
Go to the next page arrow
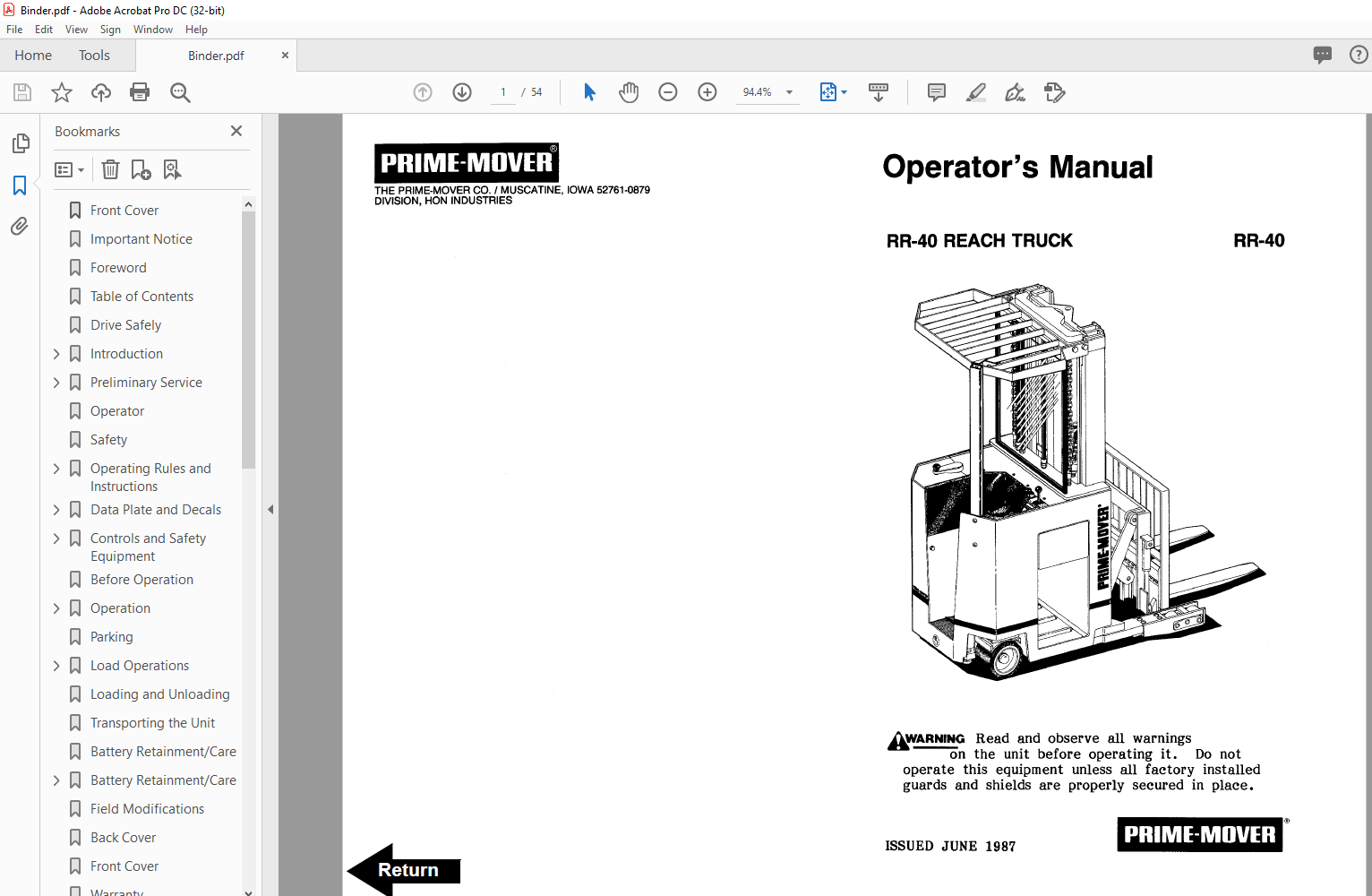pos(462,92)
